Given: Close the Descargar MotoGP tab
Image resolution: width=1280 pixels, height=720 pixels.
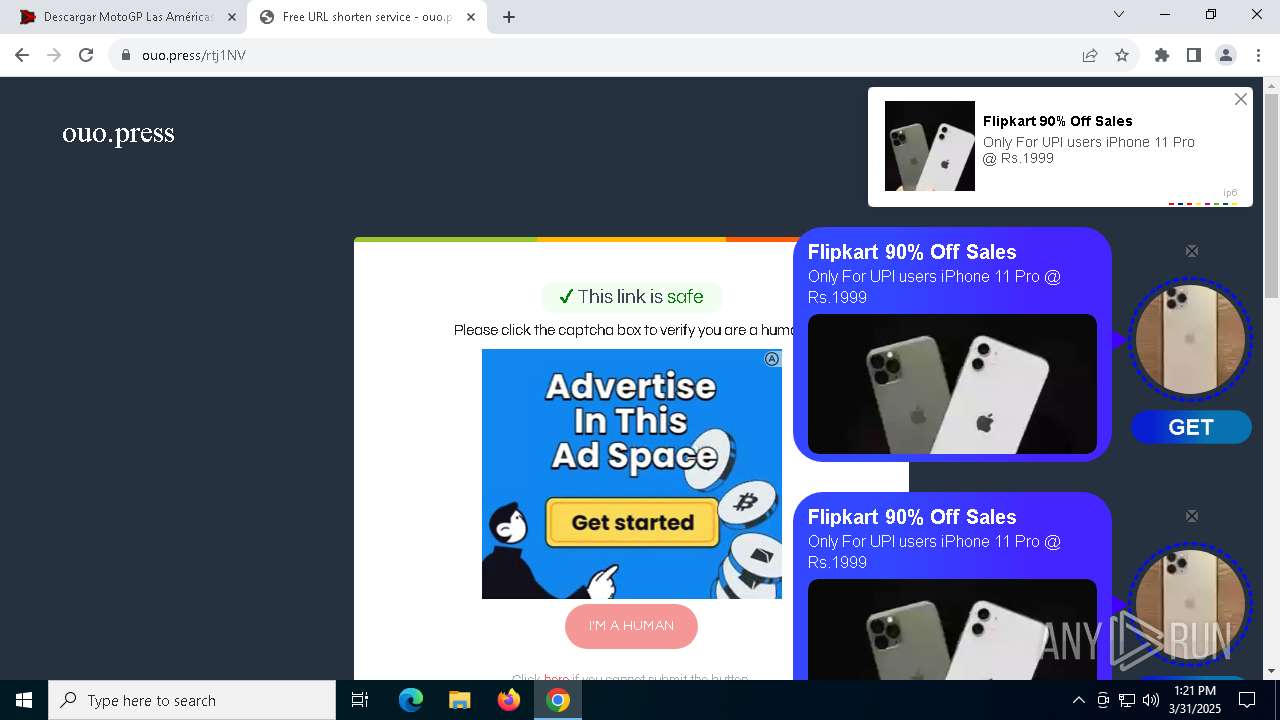Looking at the screenshot, I should (x=232, y=17).
